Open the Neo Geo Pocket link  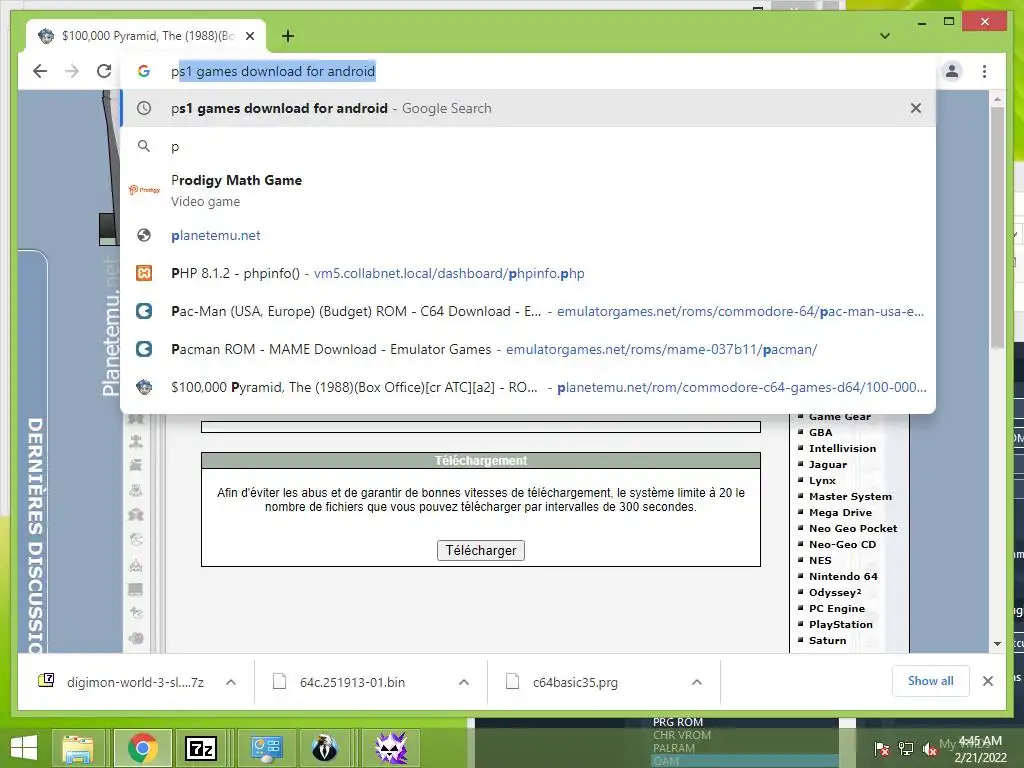853,528
